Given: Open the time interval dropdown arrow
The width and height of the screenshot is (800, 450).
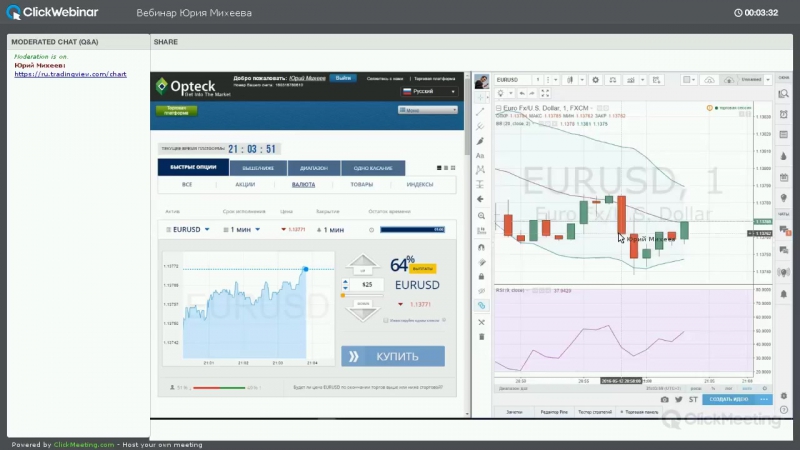Looking at the screenshot, I should (x=556, y=80).
